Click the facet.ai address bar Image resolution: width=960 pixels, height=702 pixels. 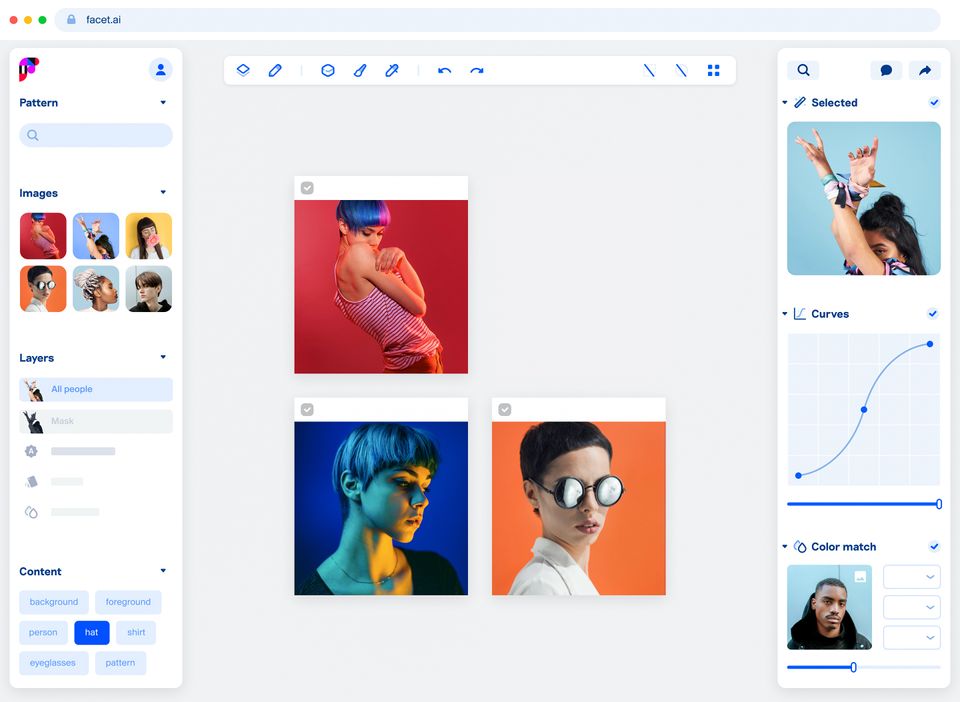497,20
